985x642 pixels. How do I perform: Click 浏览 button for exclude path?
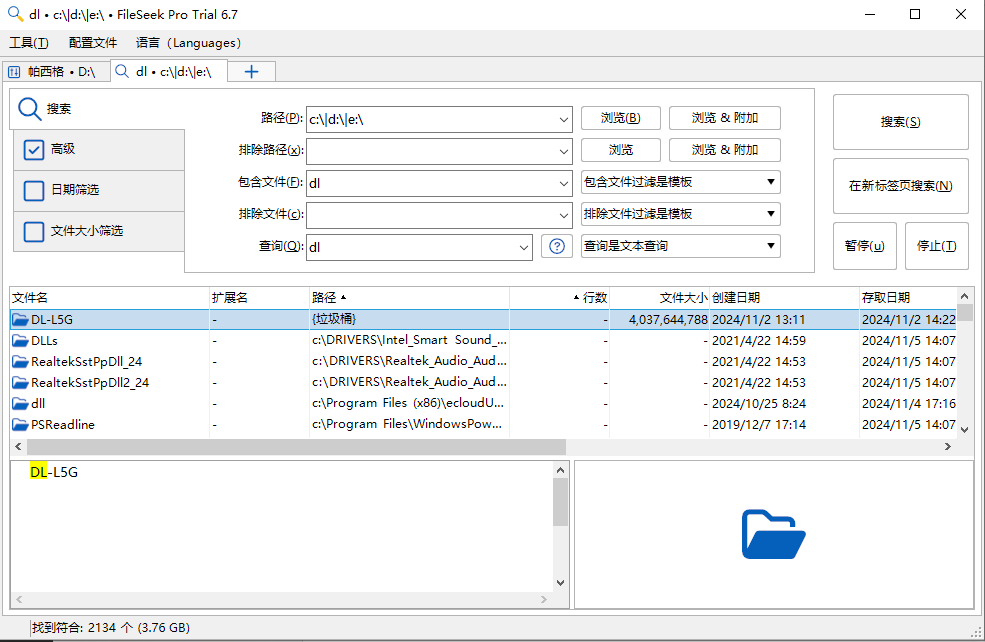621,150
